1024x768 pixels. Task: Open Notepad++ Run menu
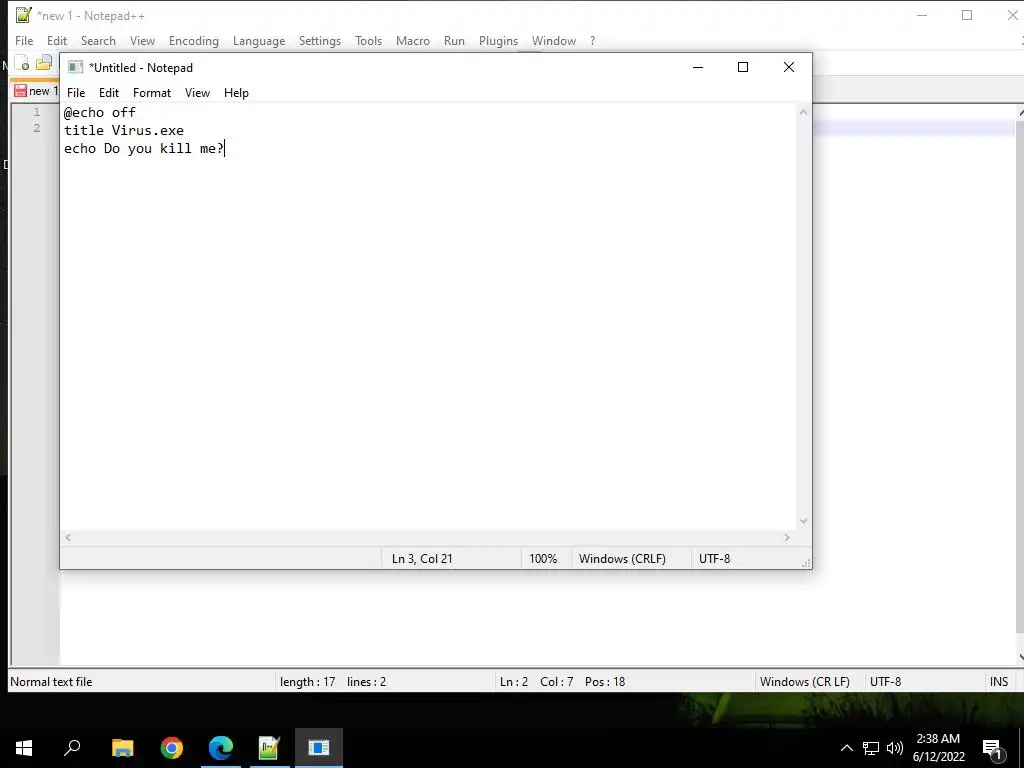(x=454, y=40)
